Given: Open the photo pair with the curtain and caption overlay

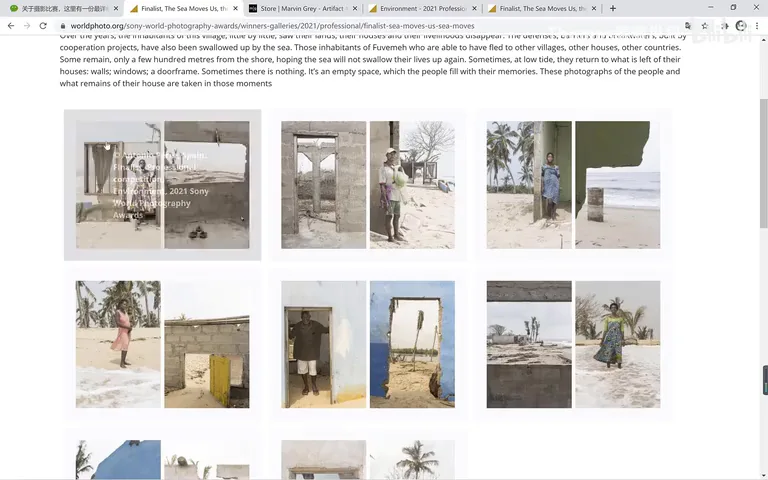Looking at the screenshot, I should click(163, 185).
